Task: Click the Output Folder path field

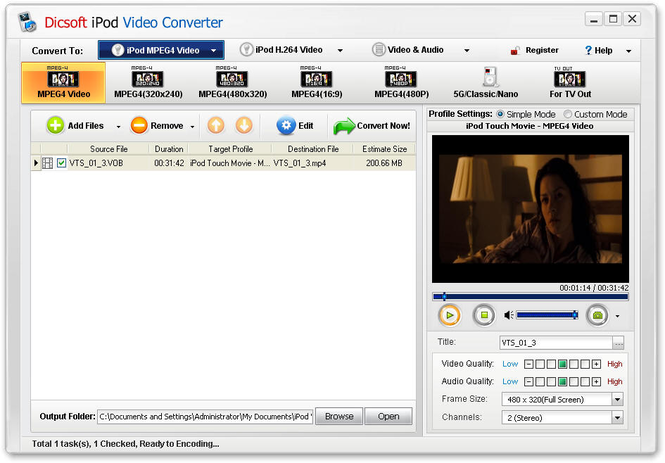Action: [x=205, y=416]
